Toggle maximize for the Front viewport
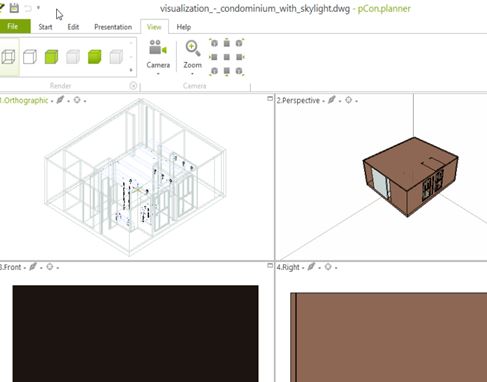 [270, 265]
